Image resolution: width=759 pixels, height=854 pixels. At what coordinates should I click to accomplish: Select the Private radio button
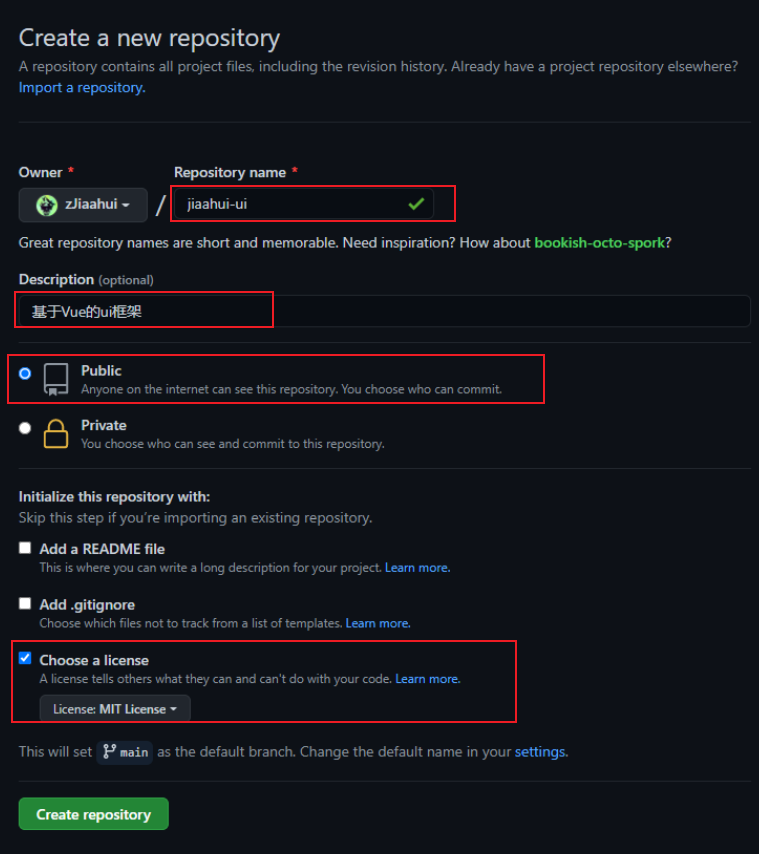tap(25, 428)
